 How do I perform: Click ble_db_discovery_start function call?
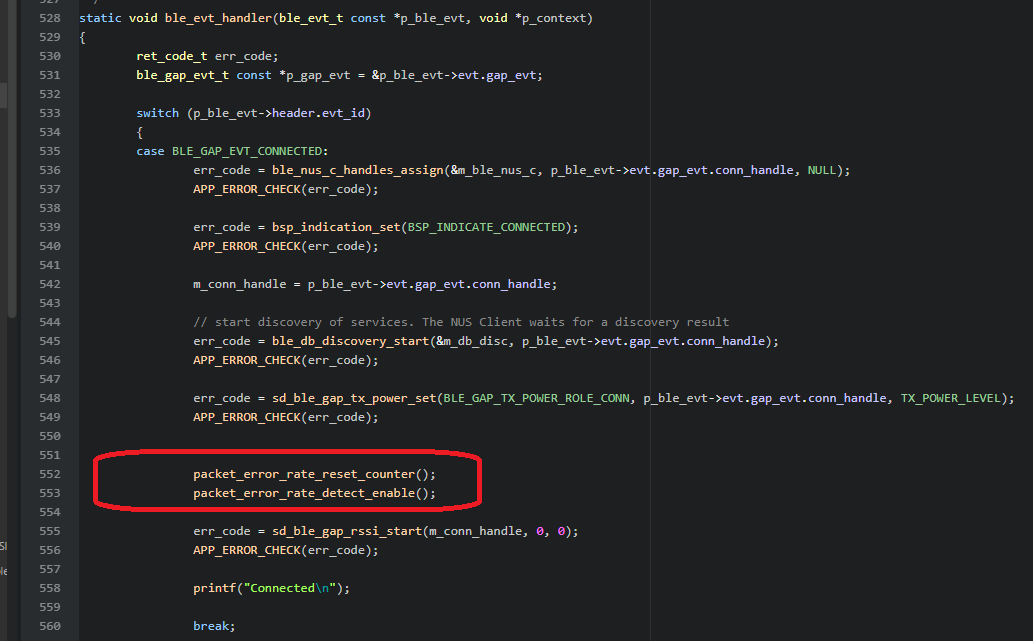point(350,341)
